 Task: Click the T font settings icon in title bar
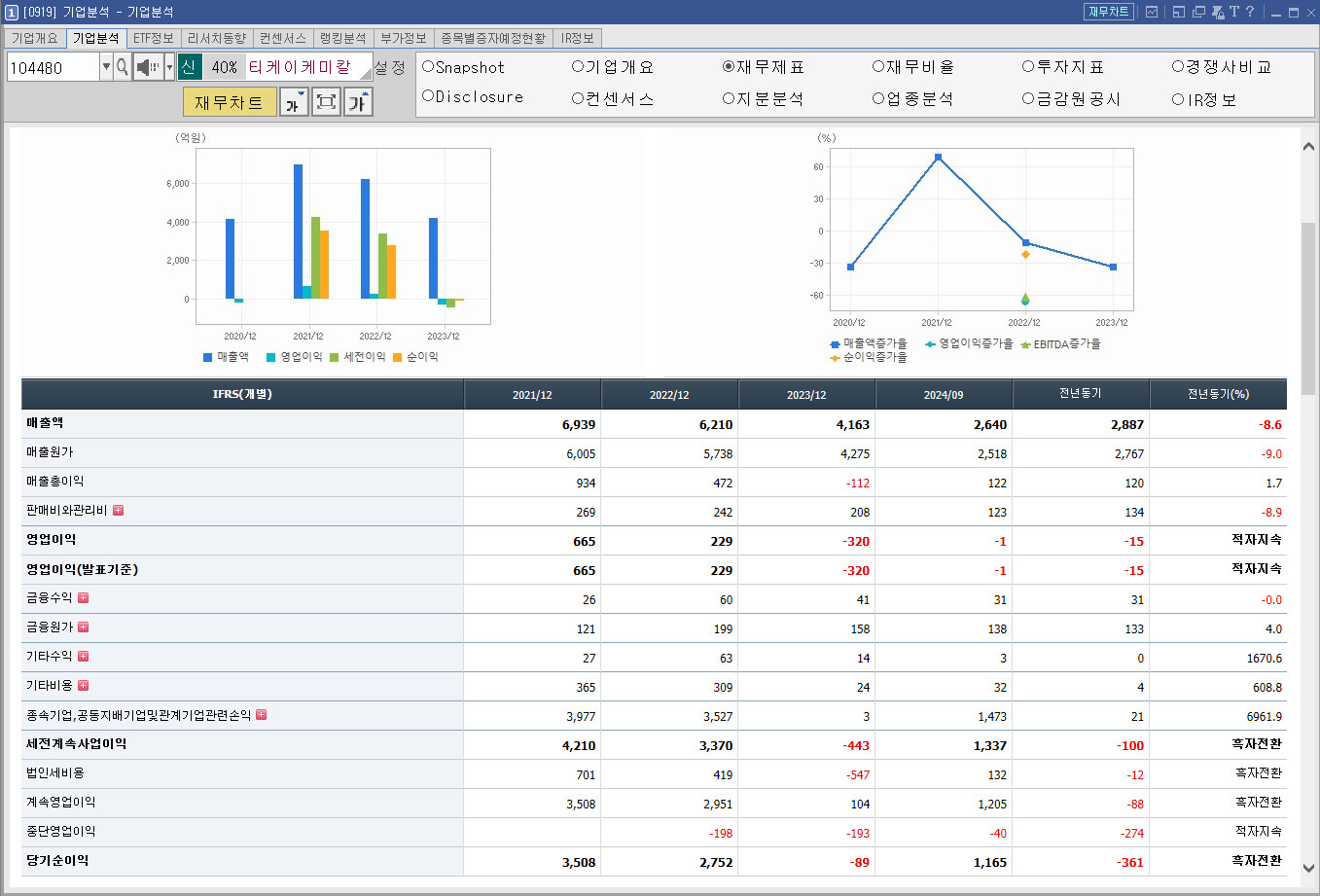coord(1233,13)
